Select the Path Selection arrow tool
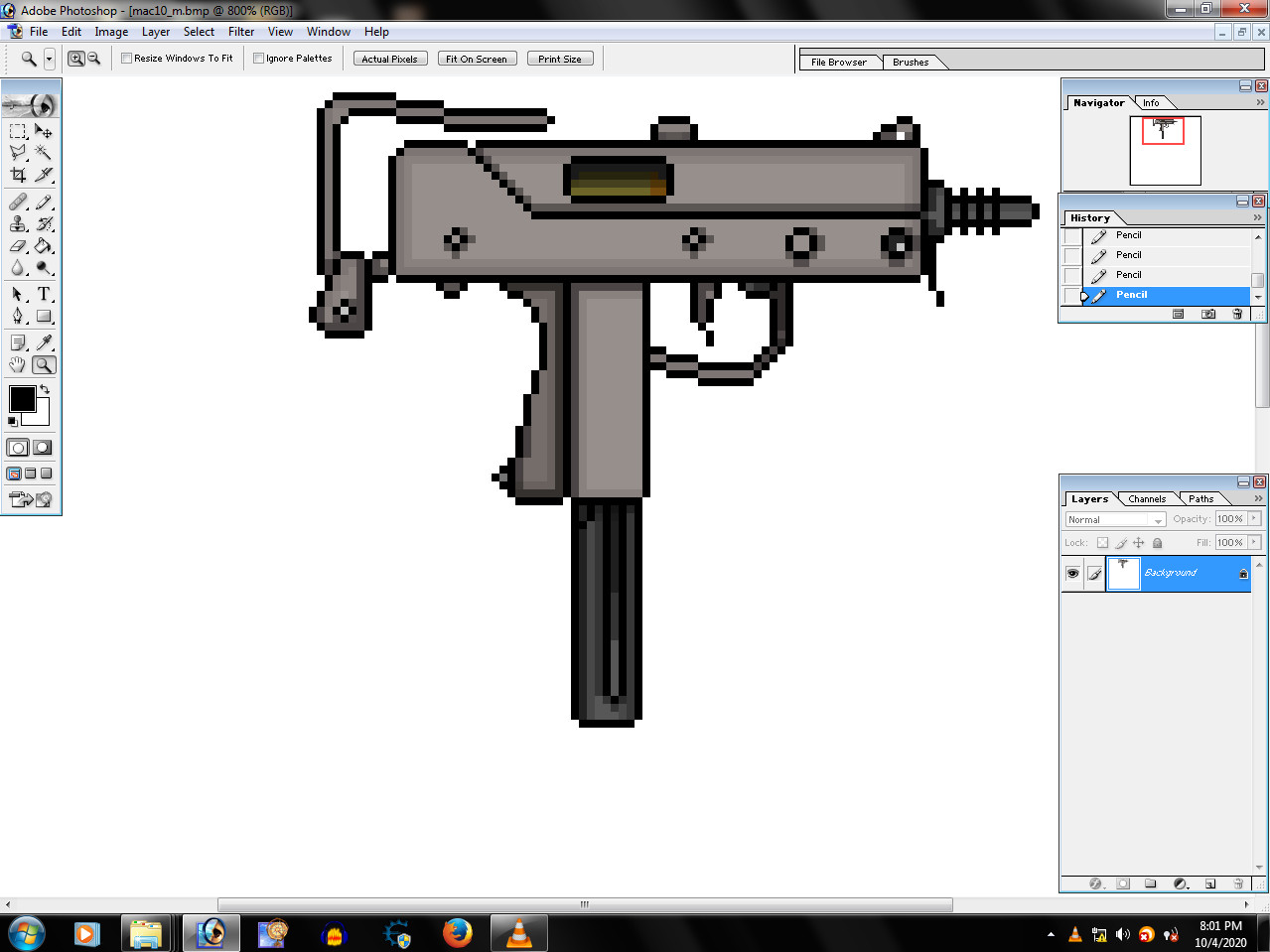 click(x=18, y=295)
